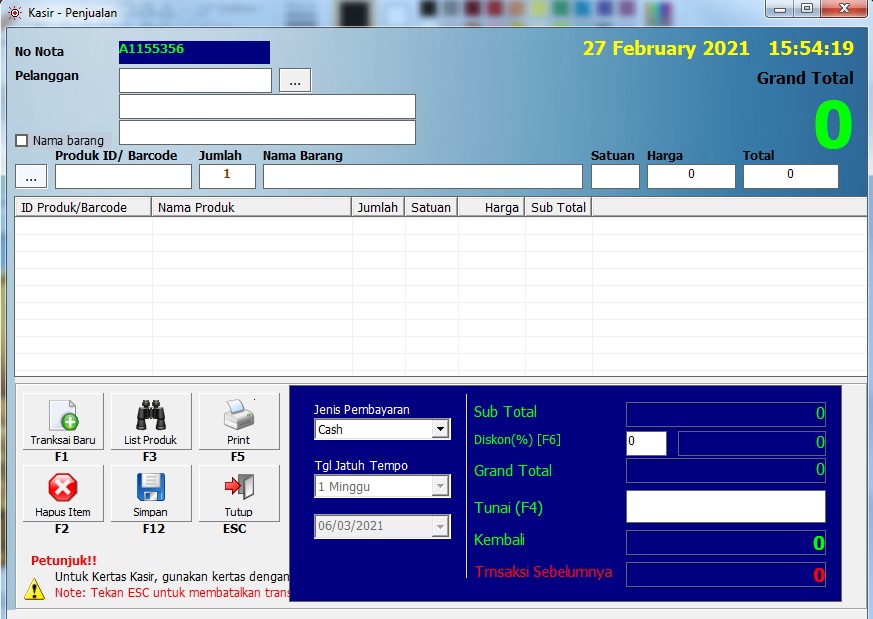Expand the Tgl Jatuh Tempo dropdown
The height and width of the screenshot is (619, 873).
point(440,486)
